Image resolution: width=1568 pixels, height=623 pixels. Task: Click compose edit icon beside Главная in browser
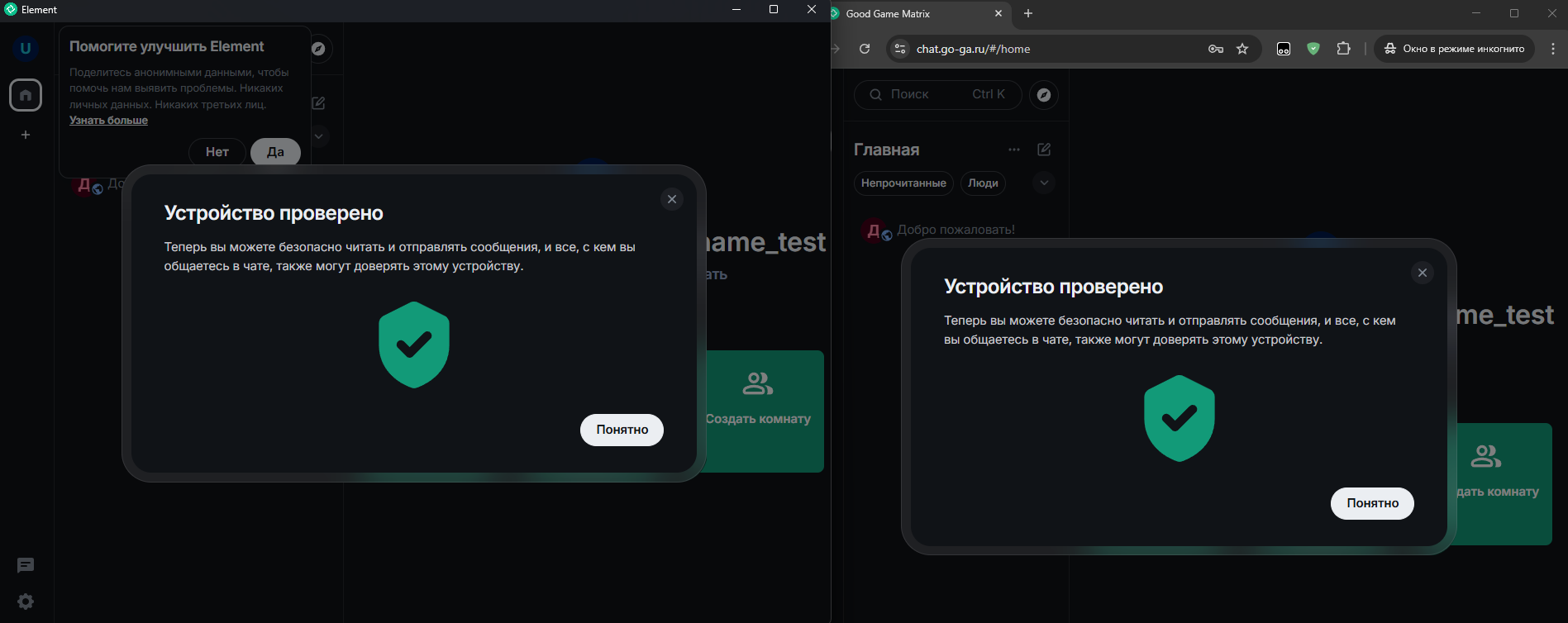pyautogui.click(x=1044, y=150)
